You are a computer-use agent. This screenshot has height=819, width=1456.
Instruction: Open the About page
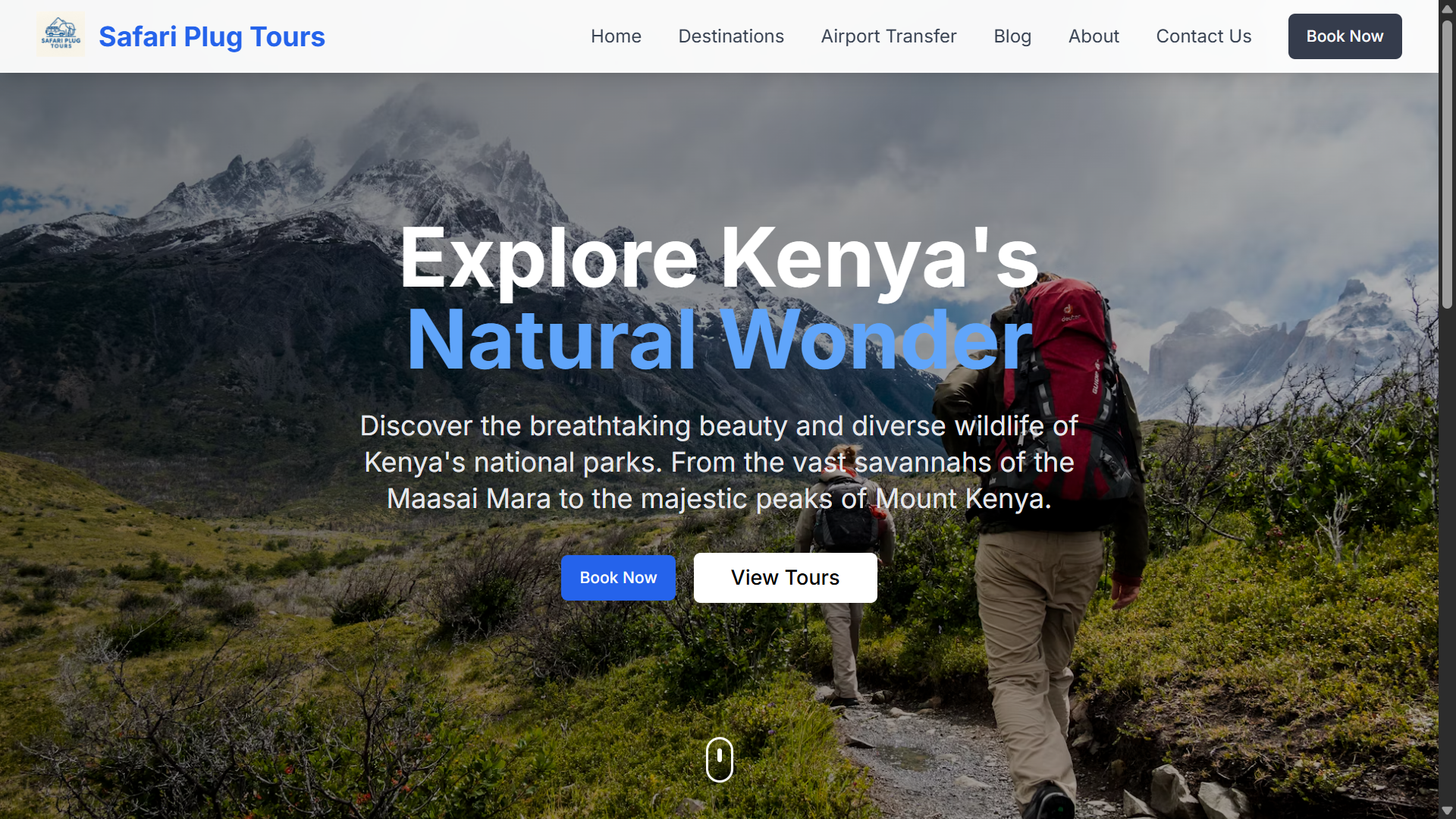point(1093,36)
